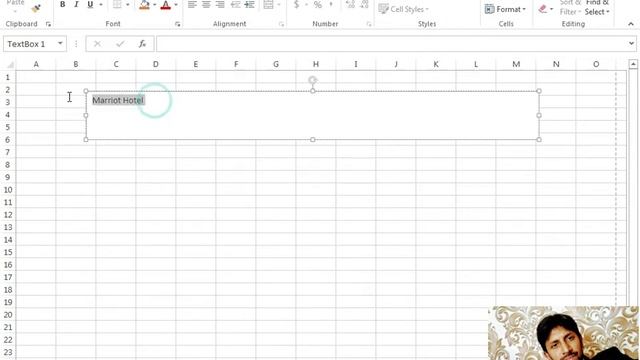Viewport: 640px width, 360px height.
Task: Select column H header
Action: pos(316,64)
